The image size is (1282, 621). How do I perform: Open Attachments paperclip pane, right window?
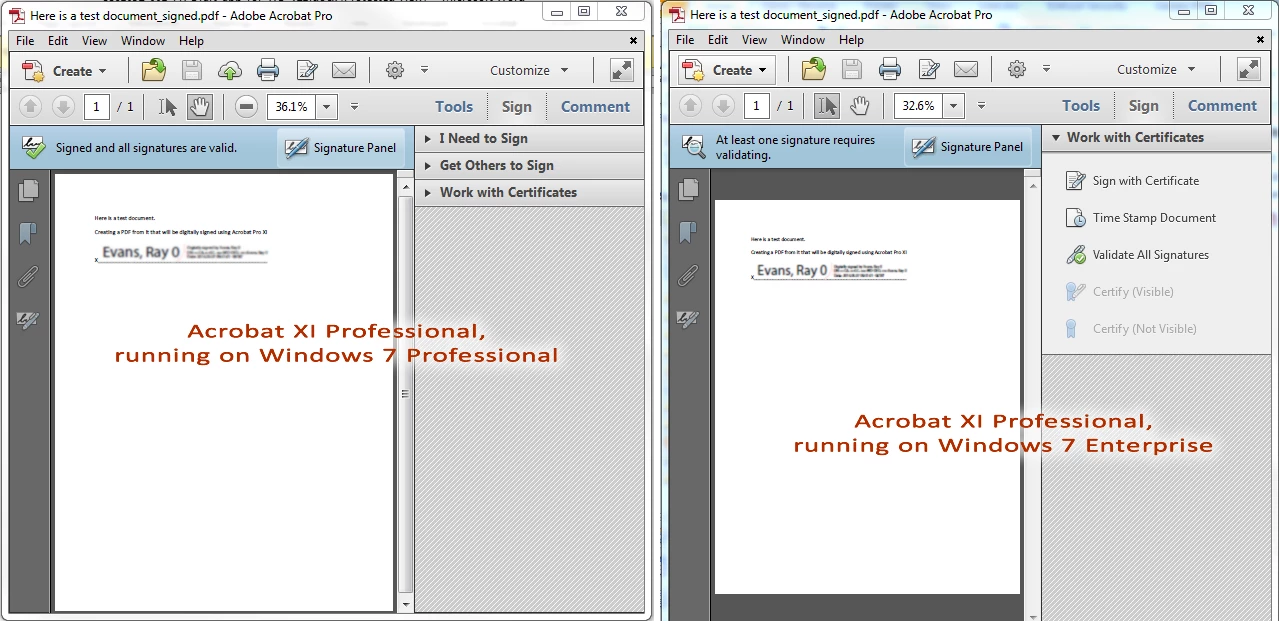[x=688, y=276]
